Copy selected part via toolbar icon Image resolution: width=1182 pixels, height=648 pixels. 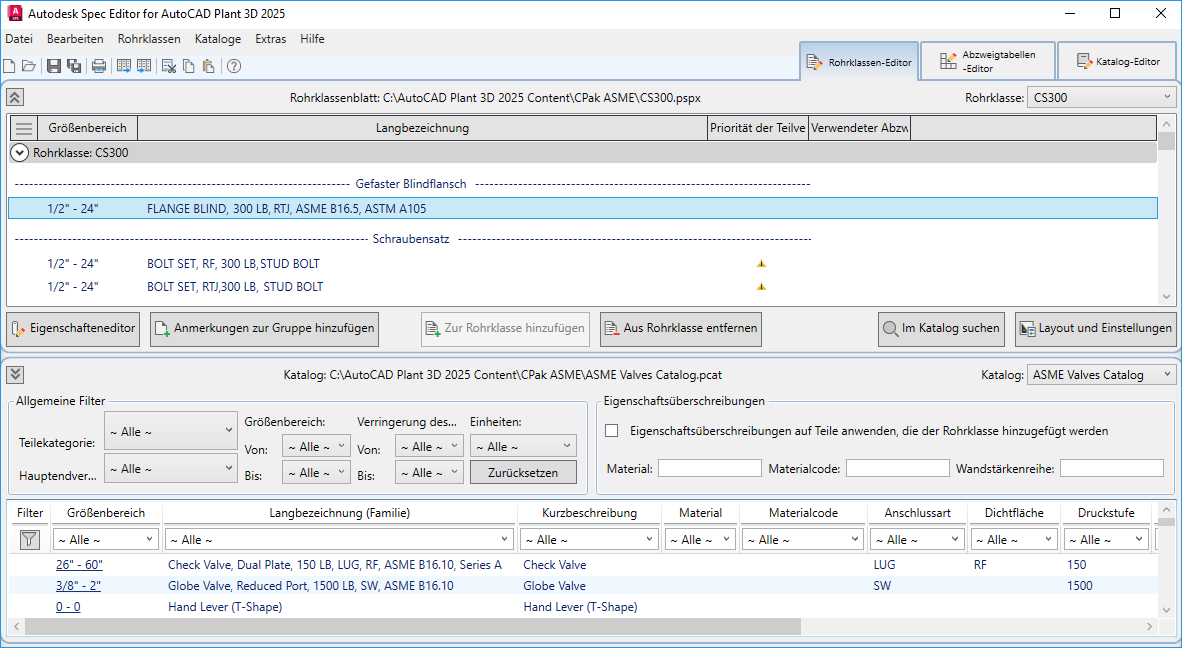[x=189, y=66]
